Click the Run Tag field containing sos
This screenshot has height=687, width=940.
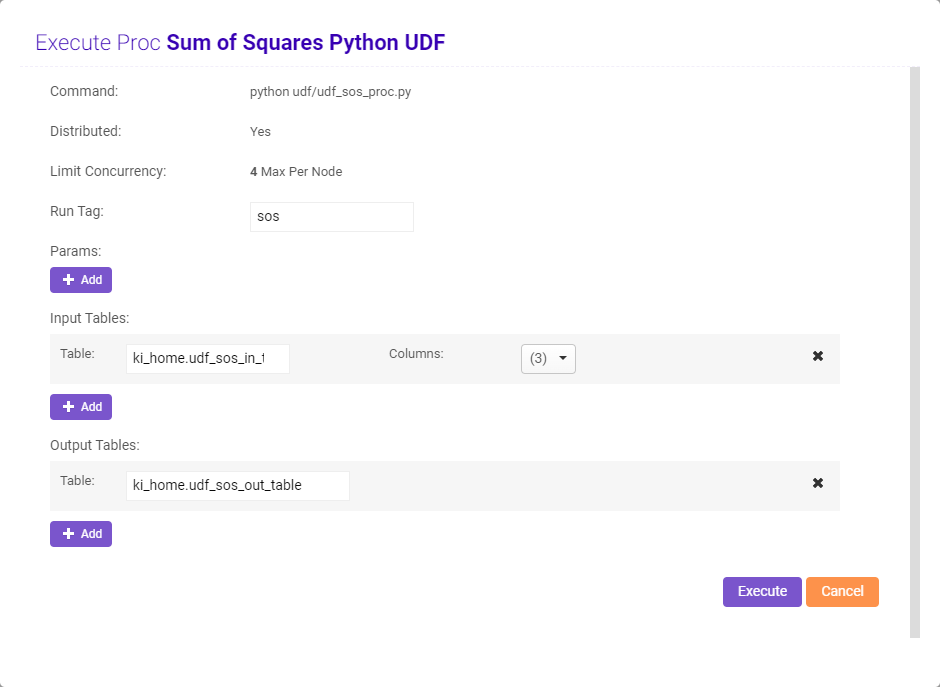(x=331, y=216)
